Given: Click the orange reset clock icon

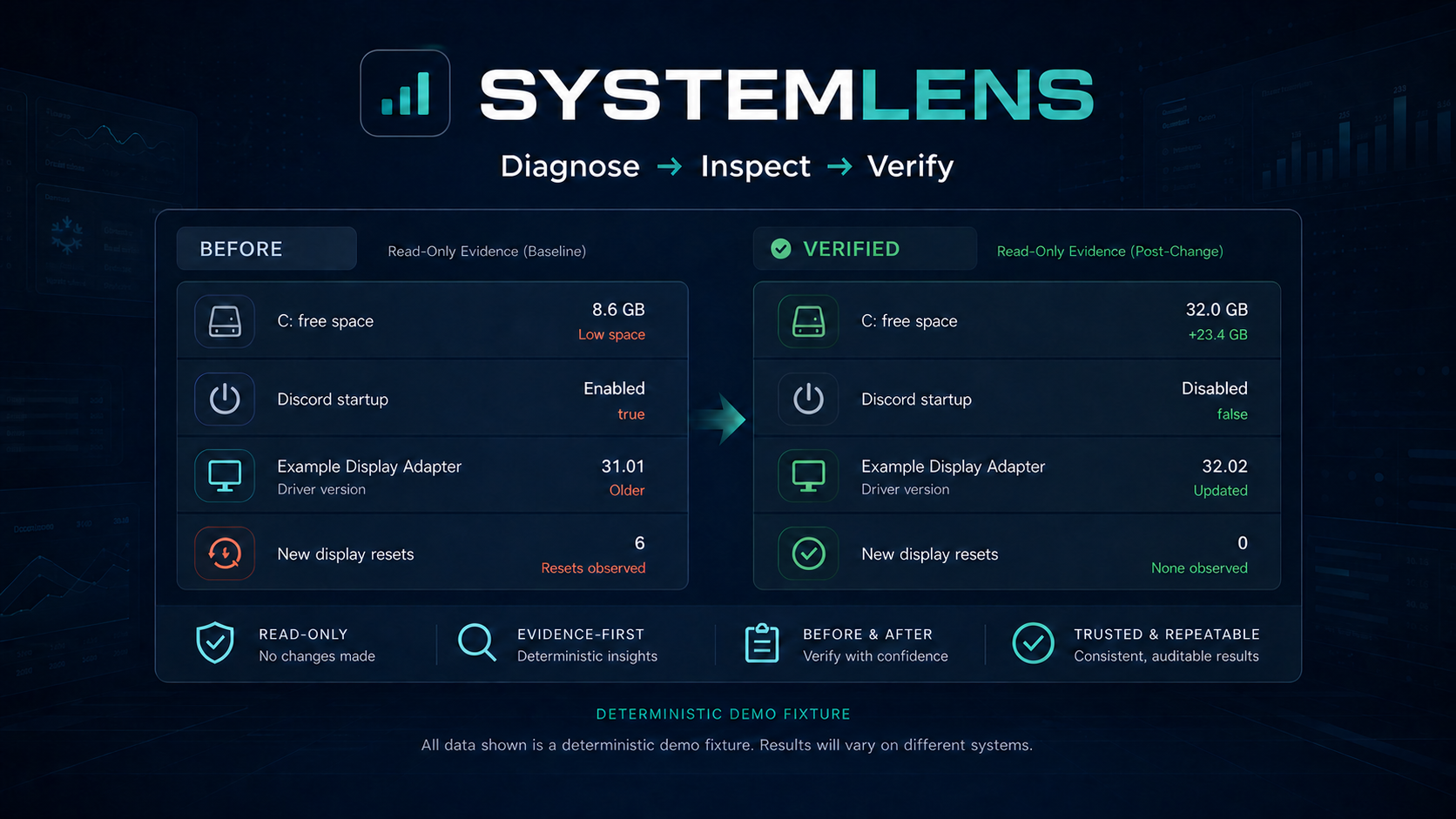Looking at the screenshot, I should point(225,553).
